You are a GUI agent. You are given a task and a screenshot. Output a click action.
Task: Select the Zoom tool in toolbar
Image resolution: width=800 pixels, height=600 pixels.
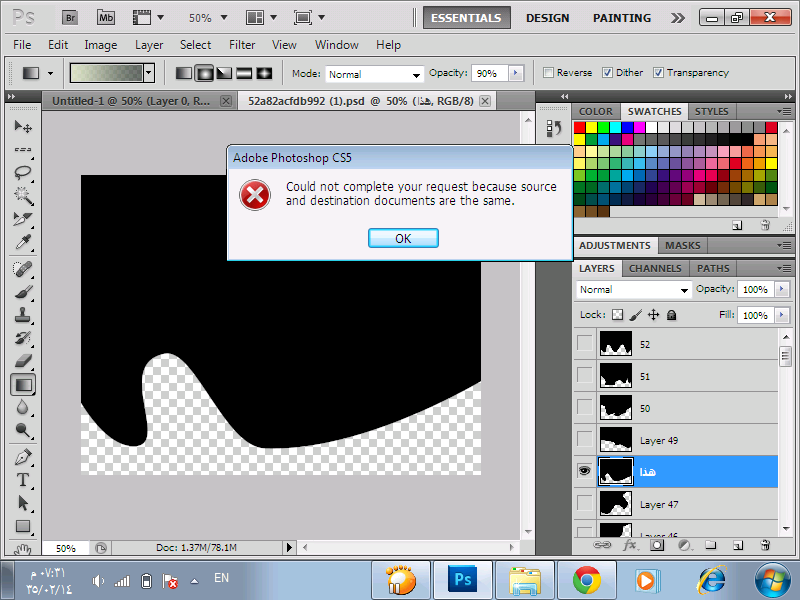(x=22, y=432)
